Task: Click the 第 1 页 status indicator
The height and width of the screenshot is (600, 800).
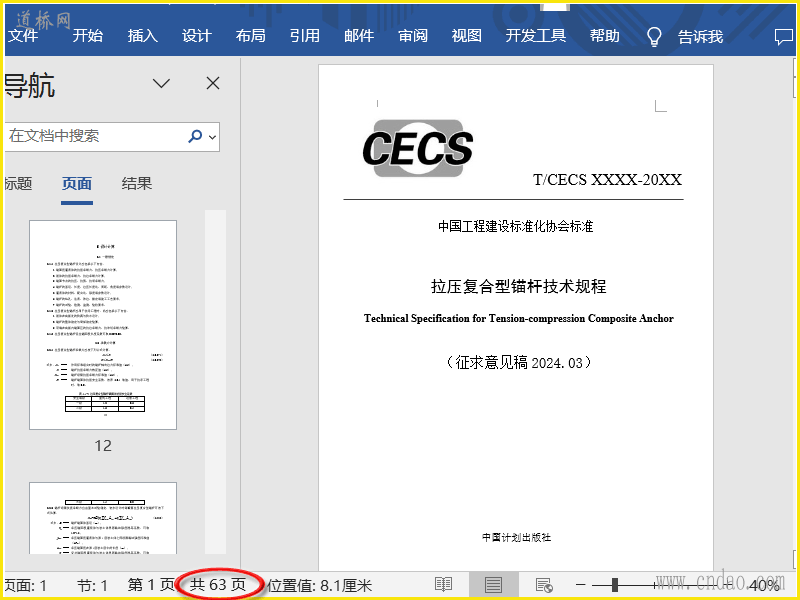Action: 151,585
